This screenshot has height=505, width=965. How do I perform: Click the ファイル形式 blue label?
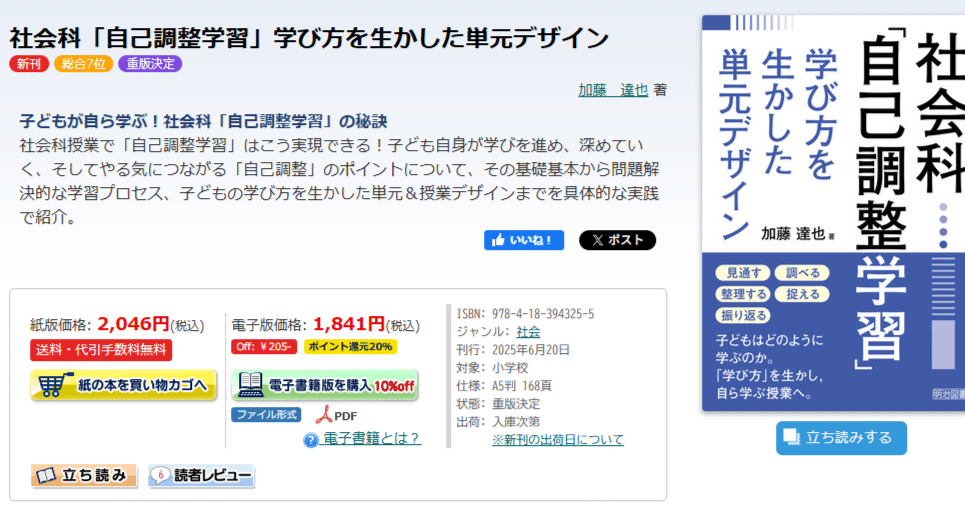pos(266,415)
